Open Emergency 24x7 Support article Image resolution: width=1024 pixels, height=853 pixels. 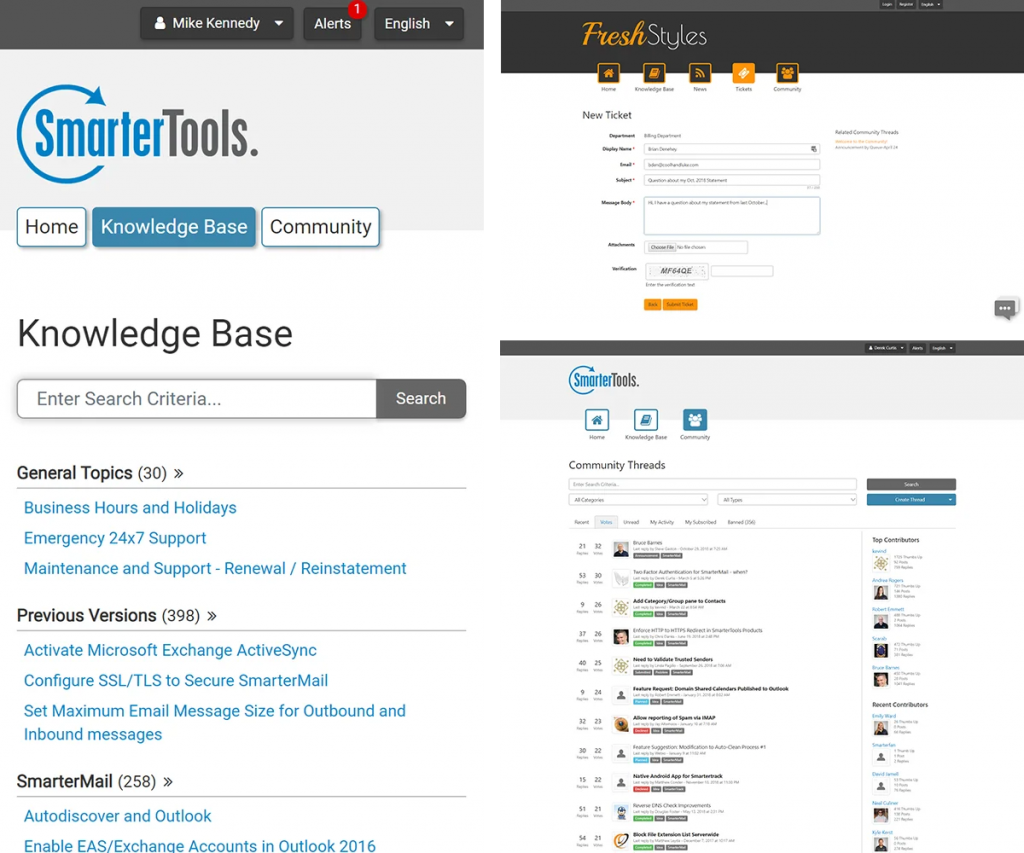point(115,538)
